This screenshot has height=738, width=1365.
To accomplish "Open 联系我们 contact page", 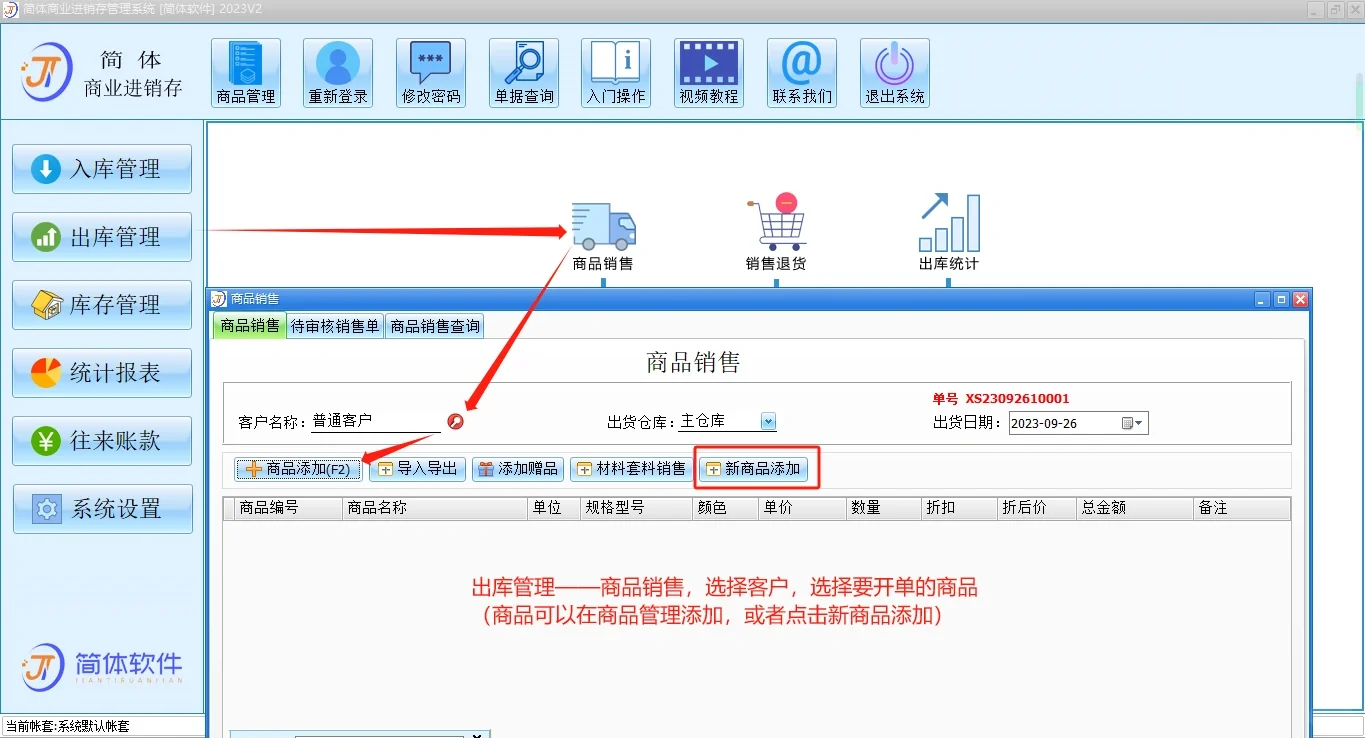I will (801, 71).
